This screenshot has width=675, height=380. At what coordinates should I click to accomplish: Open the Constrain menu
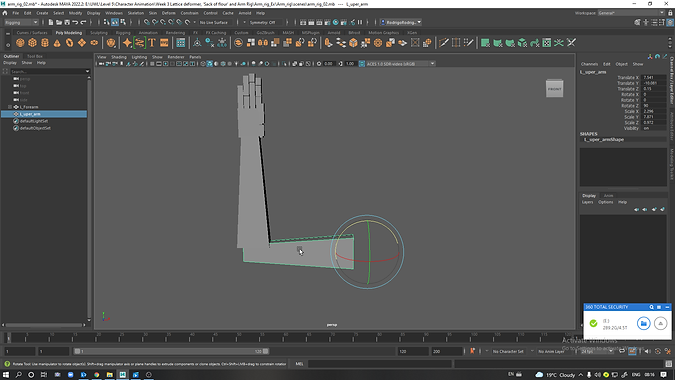[x=189, y=13]
